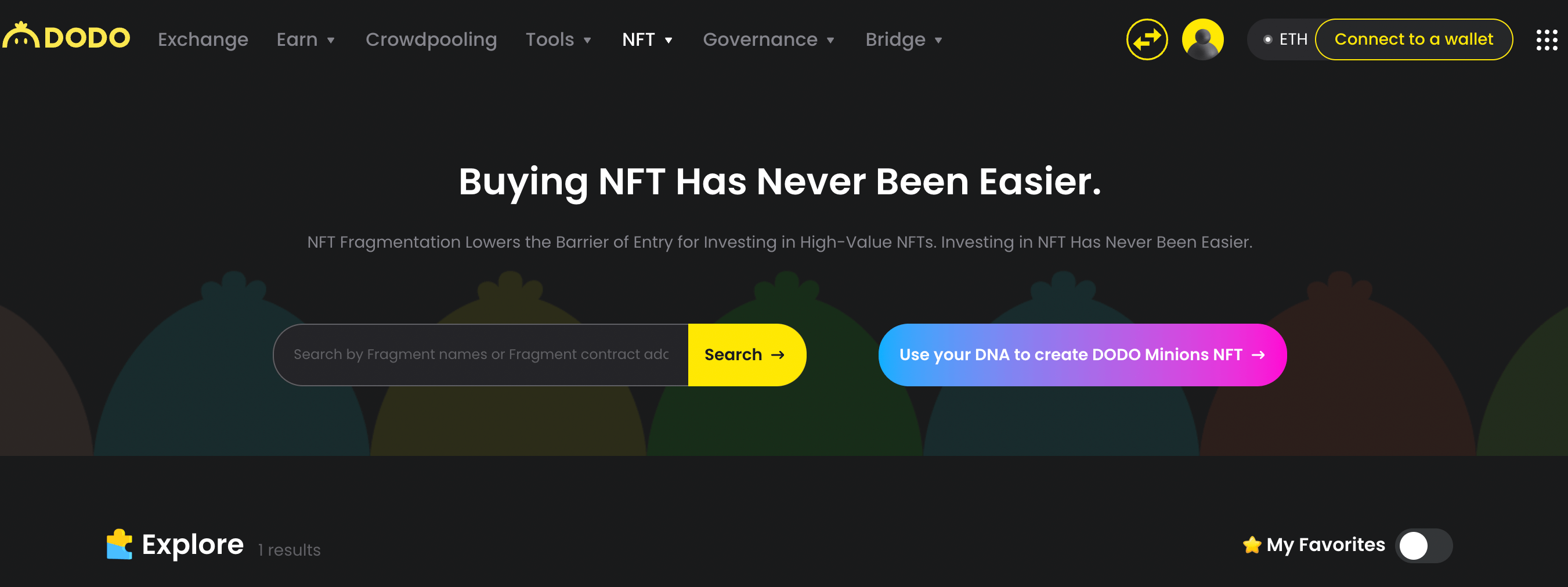Focus the Fragment names search field
1568x587 pixels.
click(481, 354)
